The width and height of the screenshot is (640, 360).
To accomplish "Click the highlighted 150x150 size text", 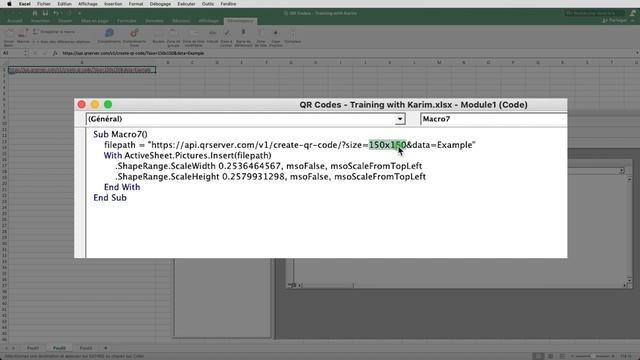I will coord(387,145).
